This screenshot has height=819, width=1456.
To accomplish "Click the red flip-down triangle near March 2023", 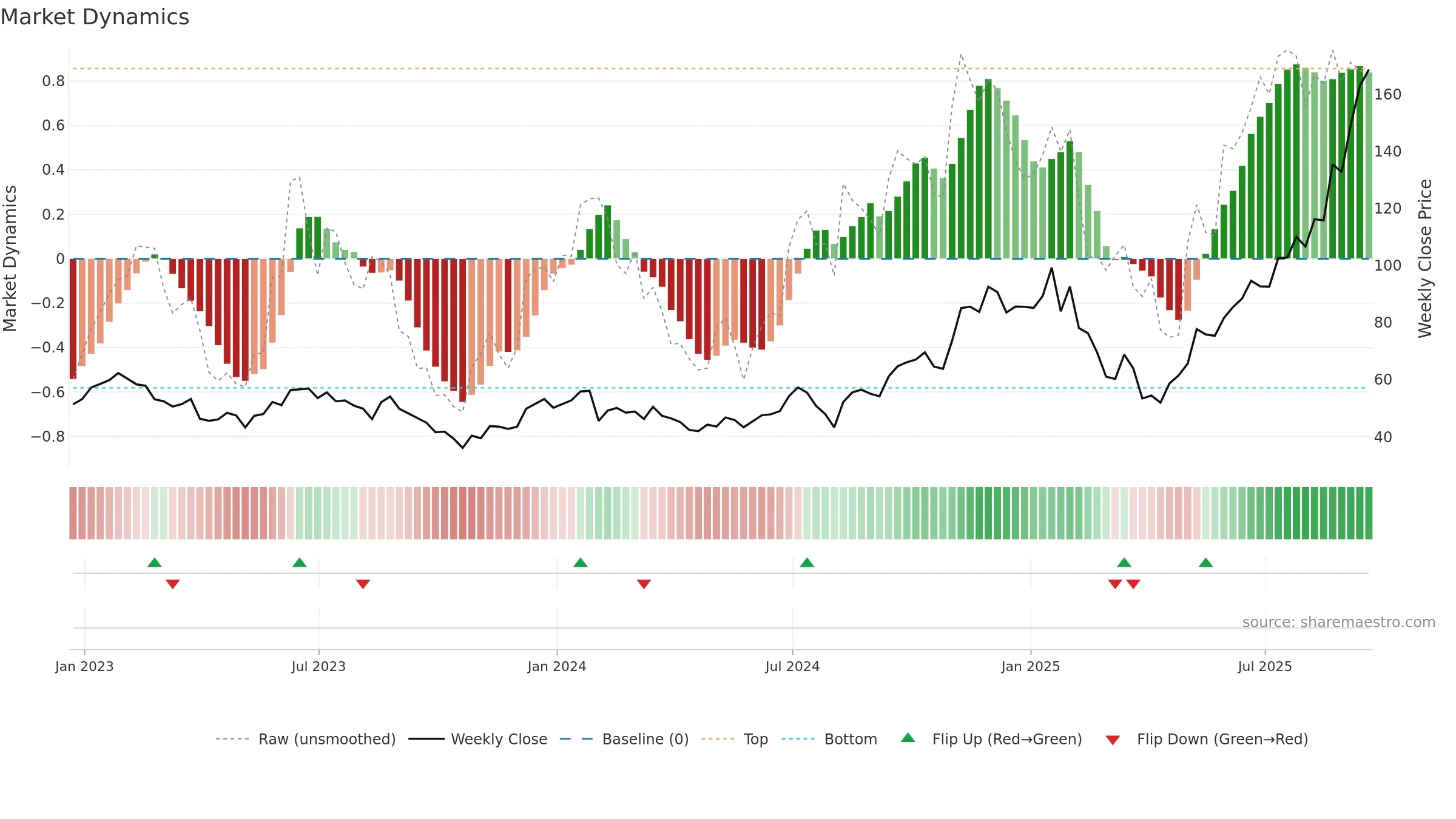I will click(x=173, y=584).
